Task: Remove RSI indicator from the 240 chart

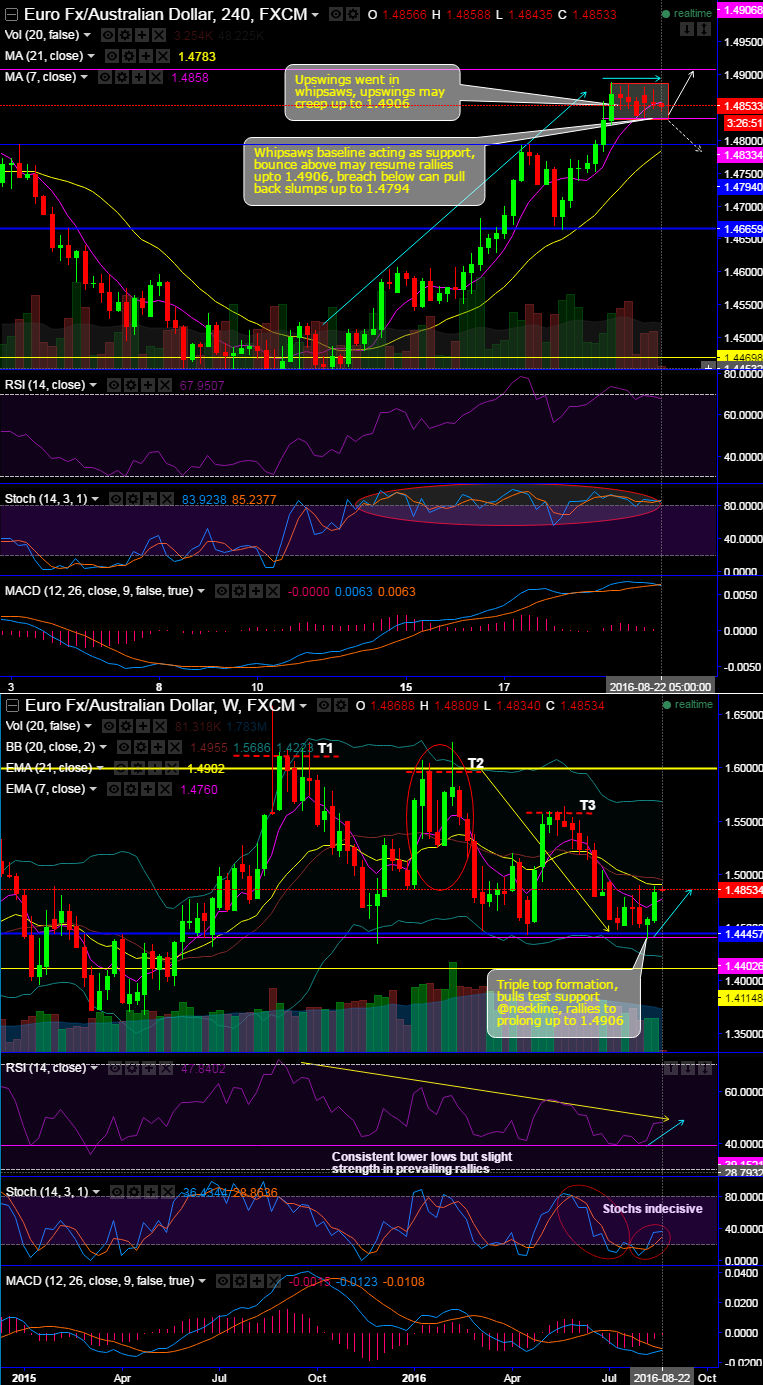Action: pos(163,384)
